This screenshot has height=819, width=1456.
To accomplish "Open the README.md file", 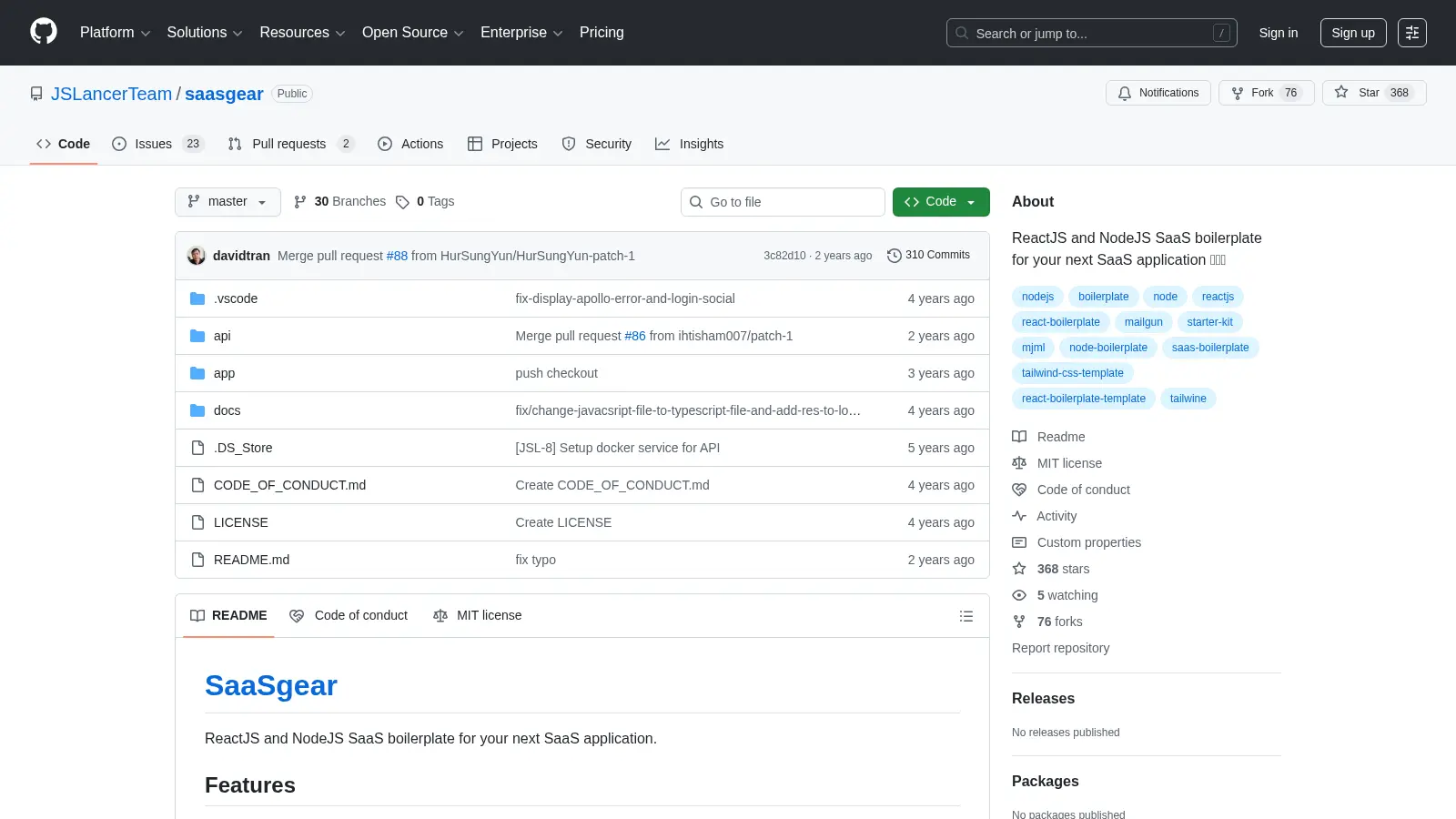I will tap(251, 560).
